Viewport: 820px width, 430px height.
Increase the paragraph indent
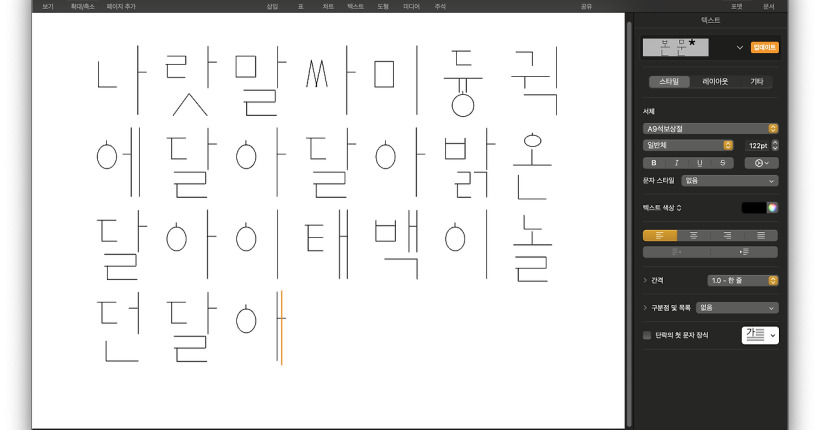pyautogui.click(x=744, y=252)
